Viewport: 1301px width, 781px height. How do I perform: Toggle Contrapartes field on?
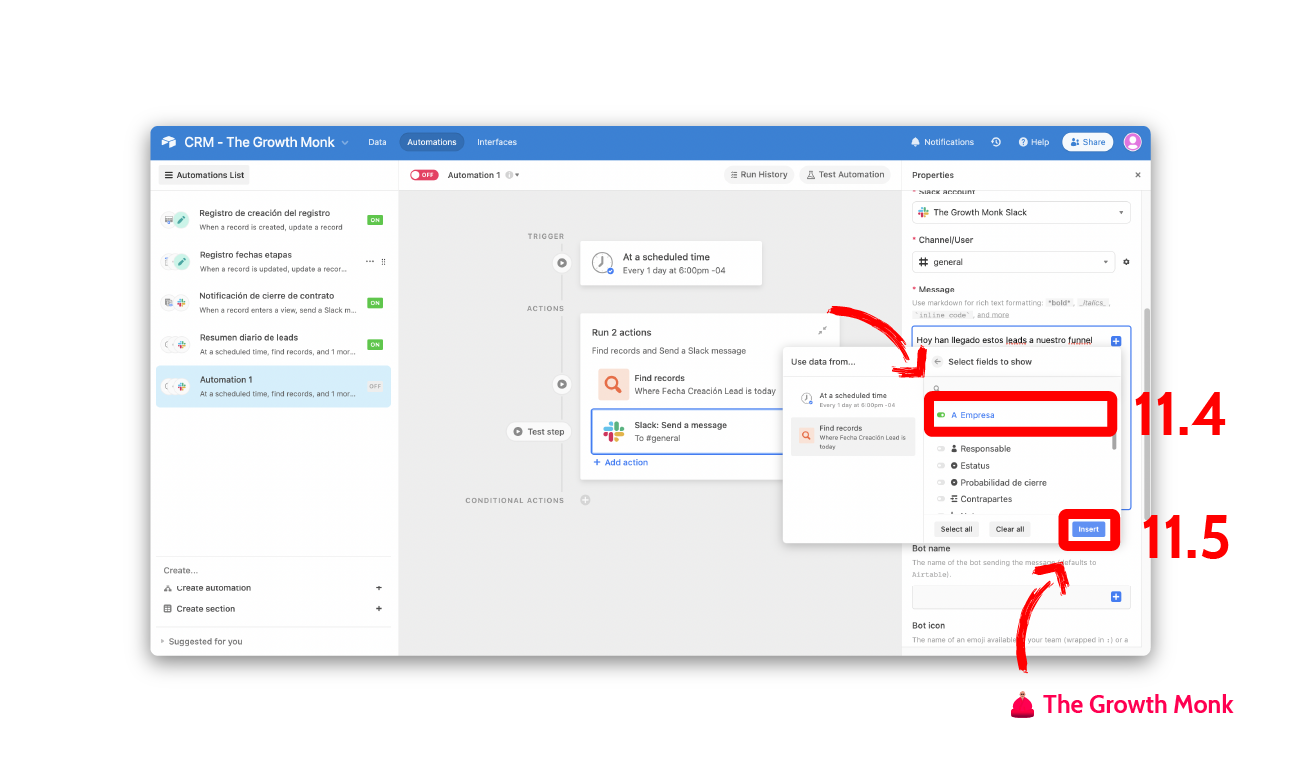click(x=941, y=499)
